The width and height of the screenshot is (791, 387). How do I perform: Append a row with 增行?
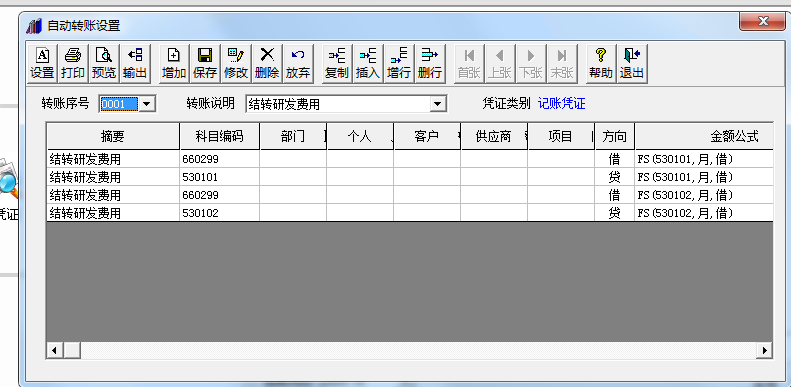399,64
